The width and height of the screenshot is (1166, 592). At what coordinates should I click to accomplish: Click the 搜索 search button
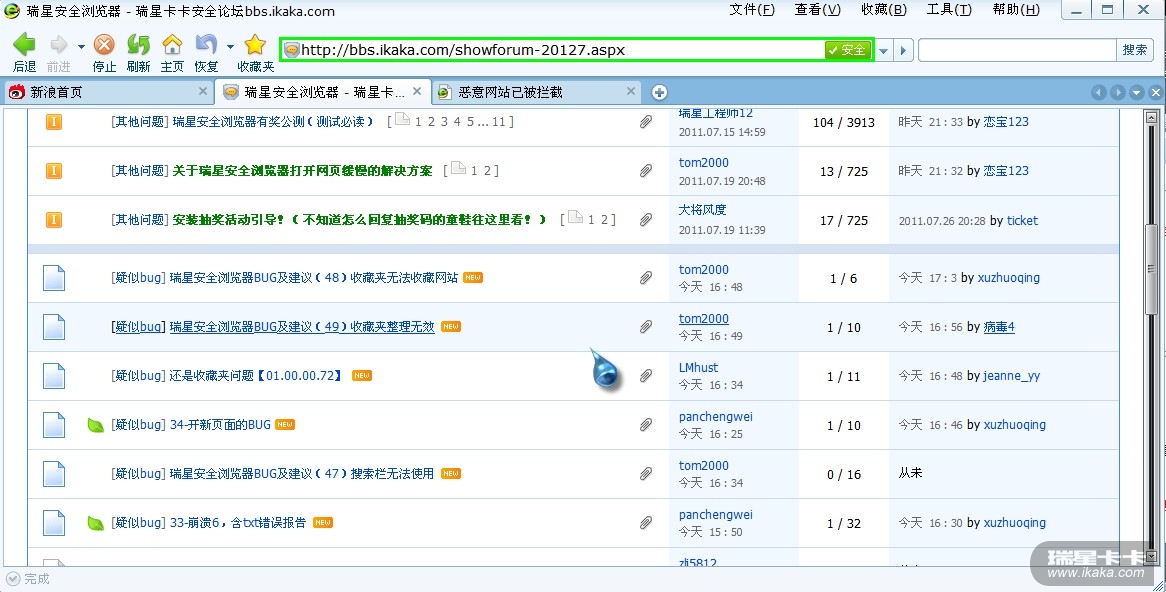(1135, 50)
